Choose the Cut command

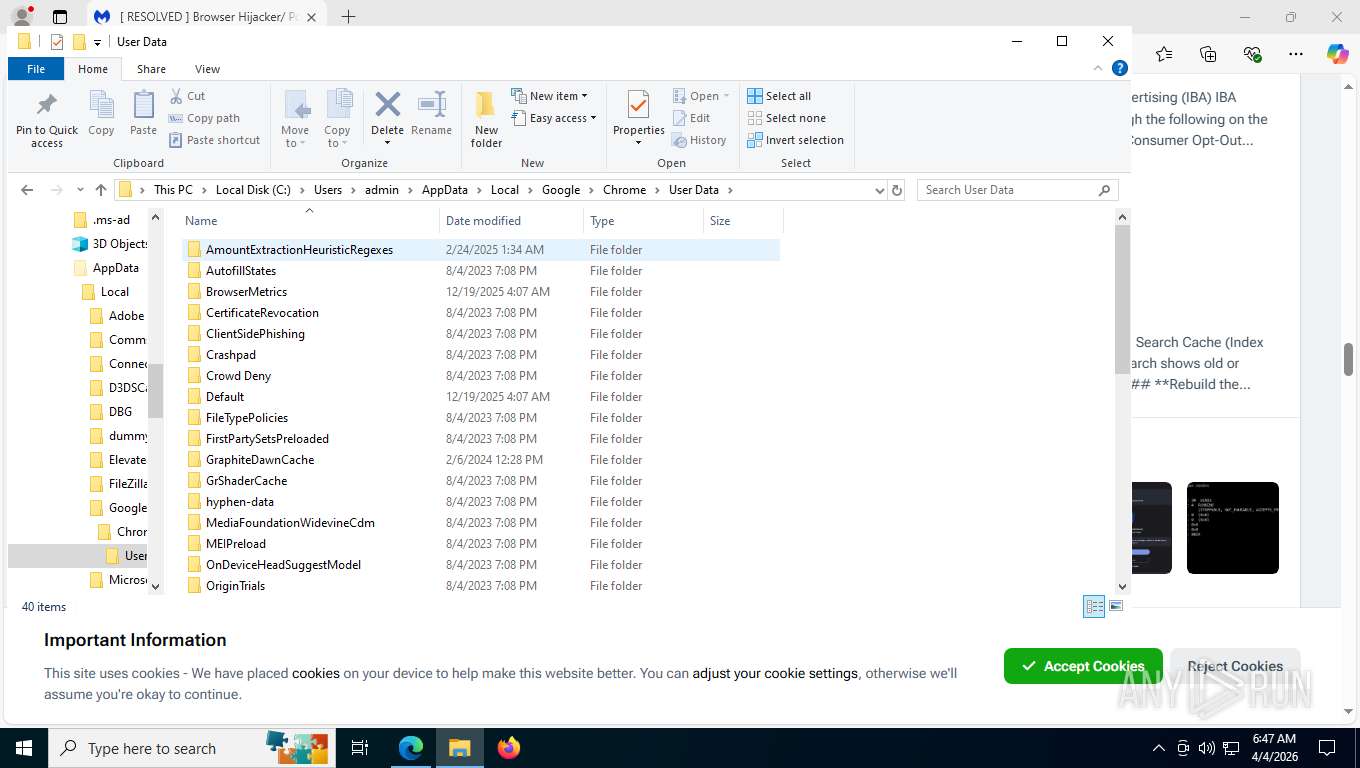(187, 96)
